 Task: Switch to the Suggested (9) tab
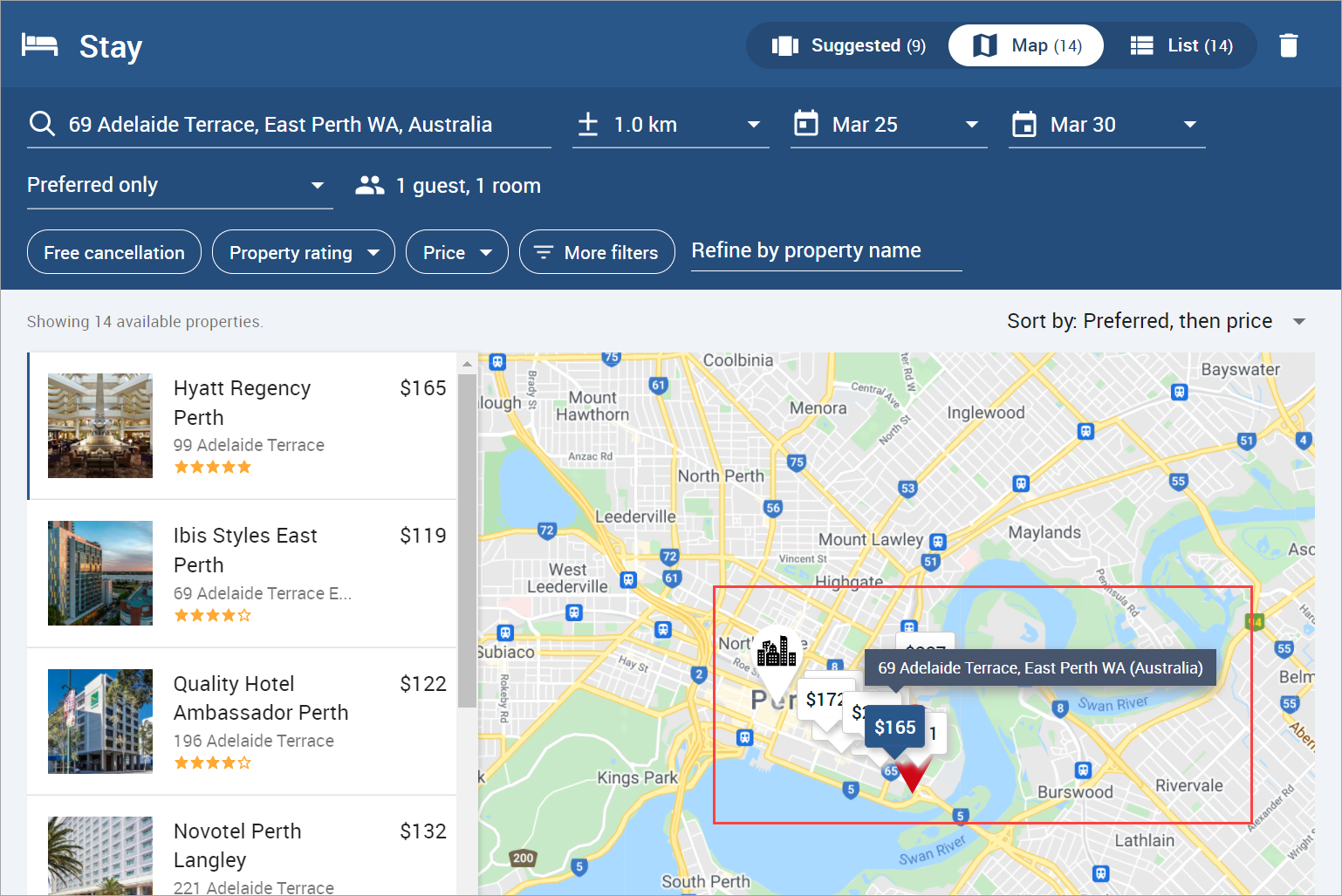click(x=849, y=45)
